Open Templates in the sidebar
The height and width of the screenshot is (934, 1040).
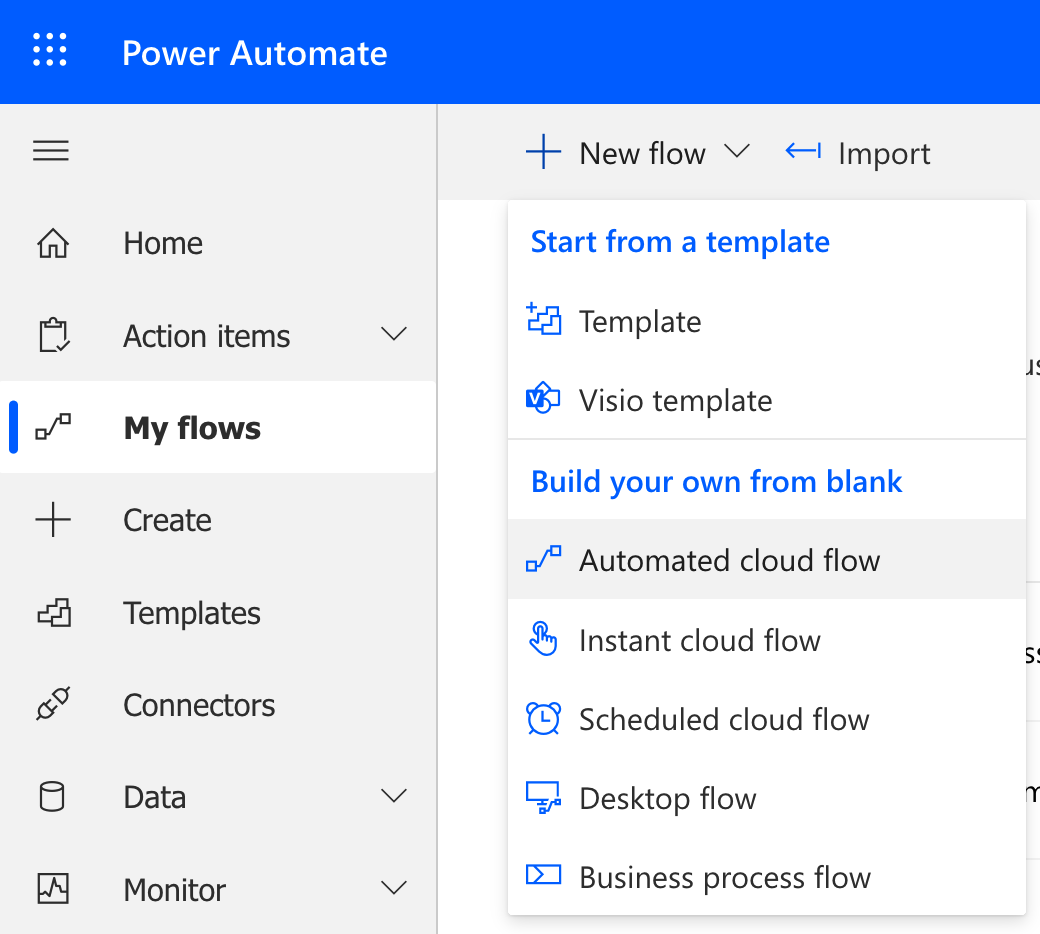(218, 612)
